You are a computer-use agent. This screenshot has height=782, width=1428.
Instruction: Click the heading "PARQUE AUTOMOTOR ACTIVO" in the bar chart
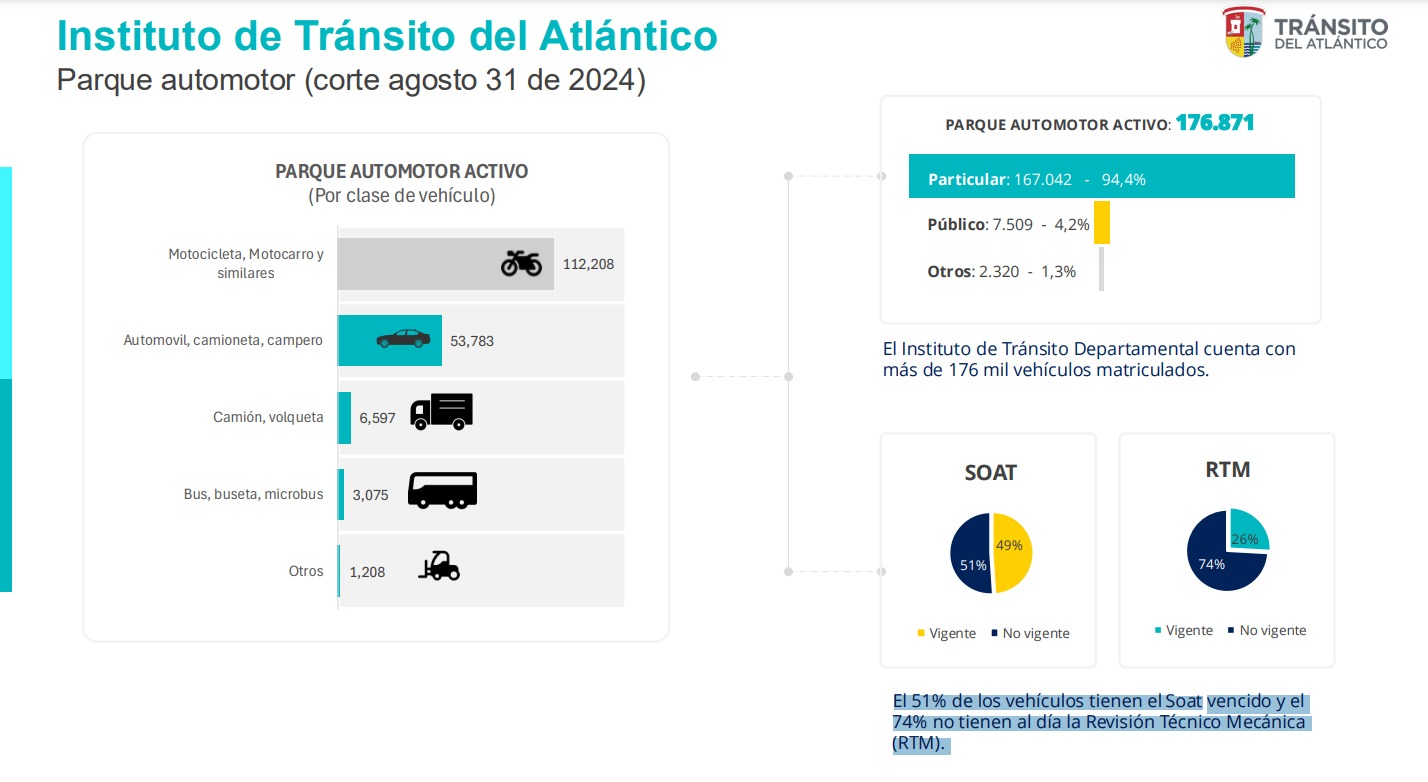(x=402, y=171)
